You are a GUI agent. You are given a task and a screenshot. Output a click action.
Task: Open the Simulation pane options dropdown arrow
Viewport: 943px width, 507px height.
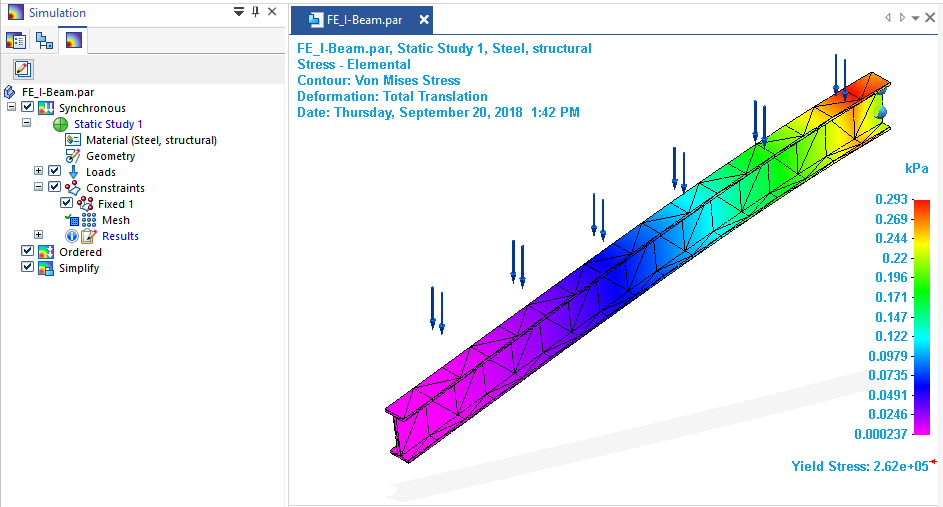tap(238, 12)
